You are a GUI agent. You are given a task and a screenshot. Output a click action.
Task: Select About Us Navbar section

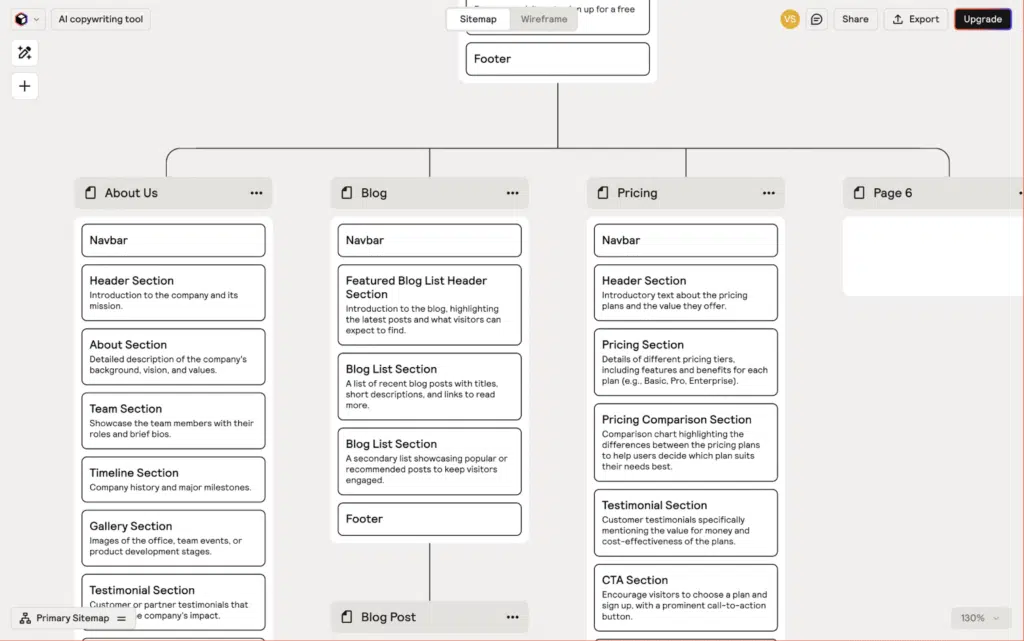[x=173, y=241]
